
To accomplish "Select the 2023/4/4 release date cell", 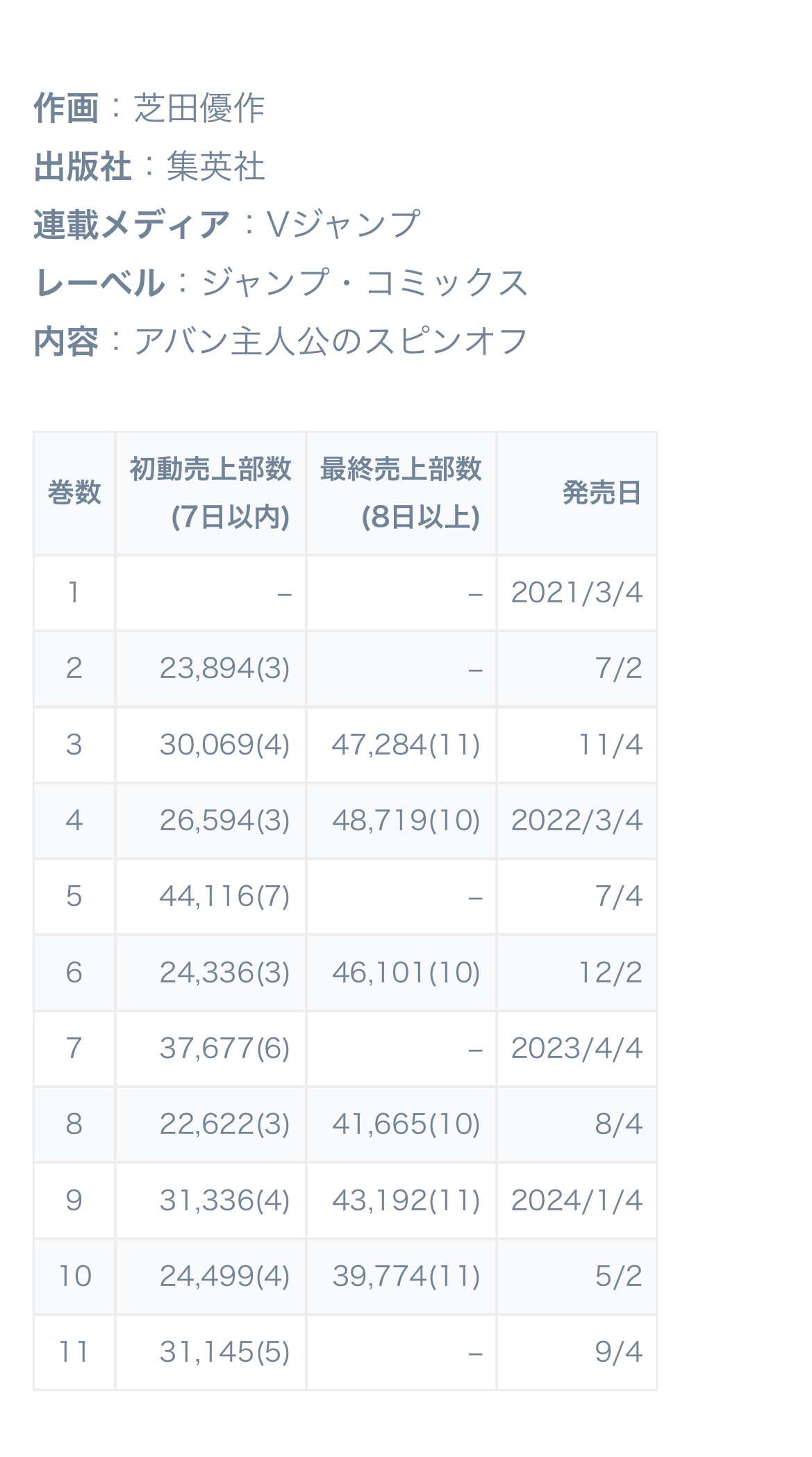I will point(577,1048).
